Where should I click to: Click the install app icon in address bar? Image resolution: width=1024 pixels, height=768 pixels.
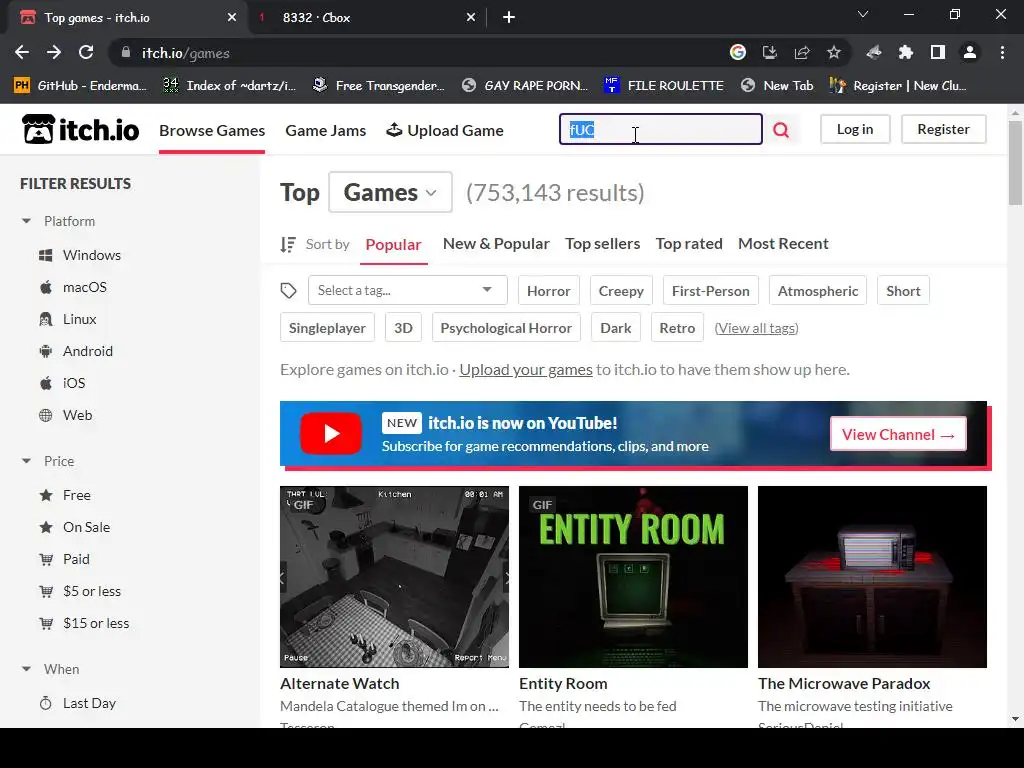(x=770, y=53)
